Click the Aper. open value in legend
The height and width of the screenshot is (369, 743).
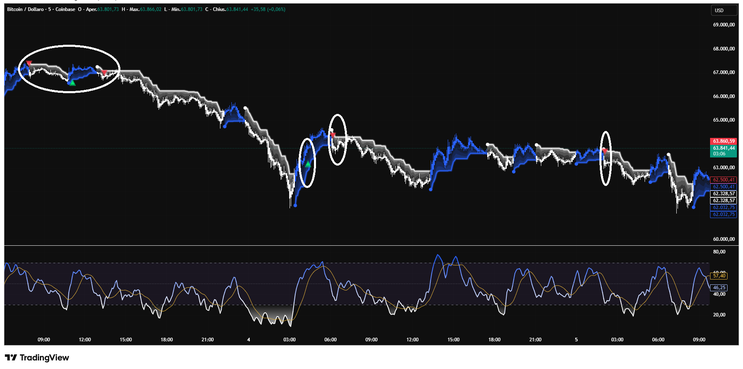(108, 9)
